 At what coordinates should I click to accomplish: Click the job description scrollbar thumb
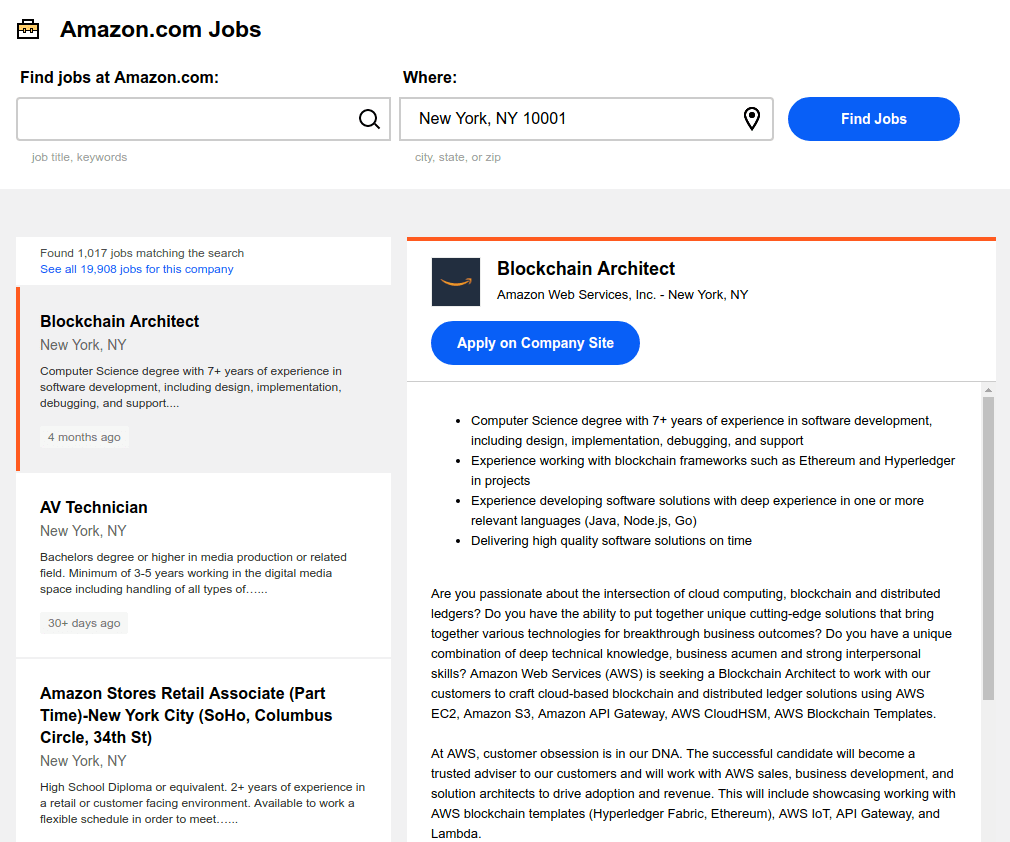click(988, 548)
